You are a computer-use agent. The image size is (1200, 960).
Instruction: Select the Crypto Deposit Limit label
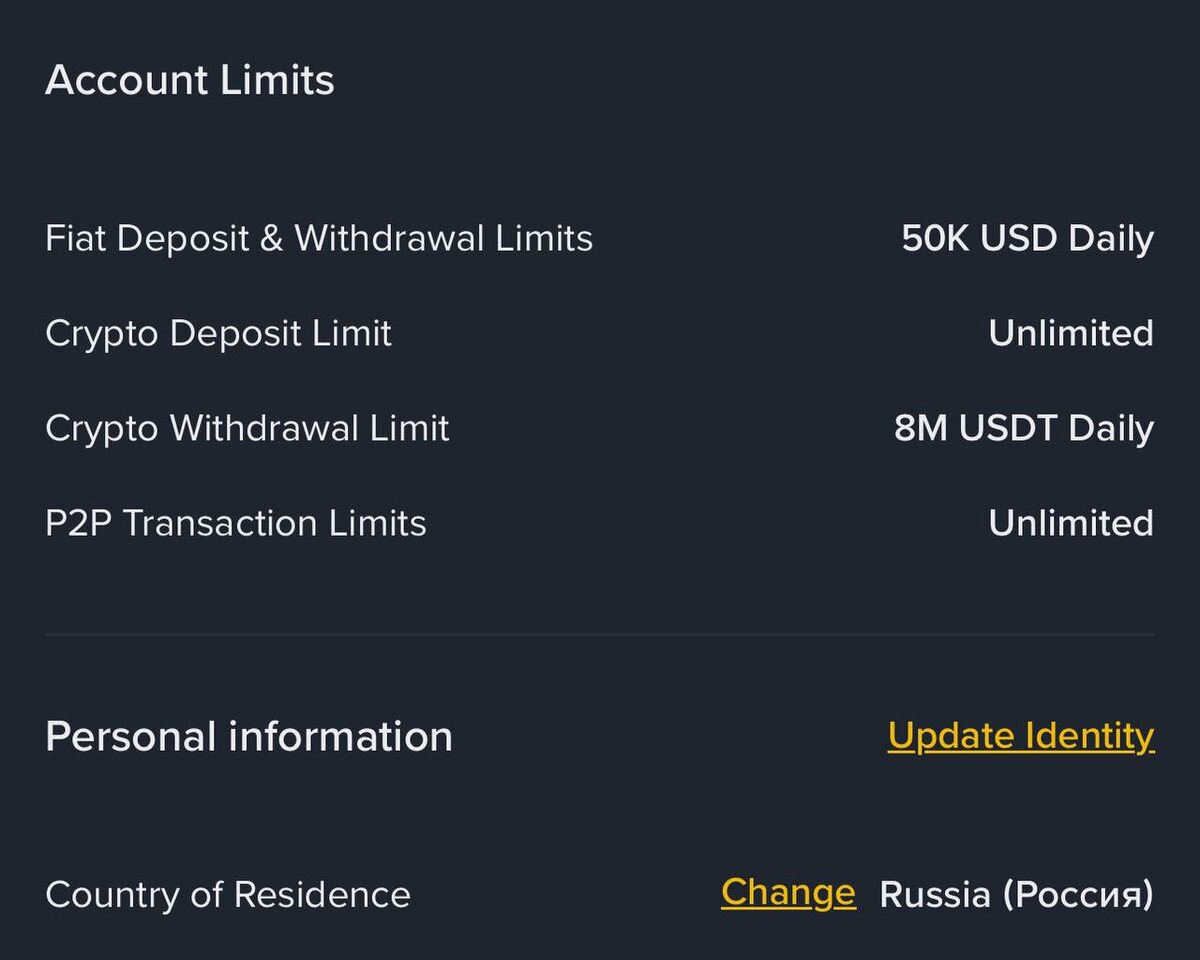click(x=218, y=334)
